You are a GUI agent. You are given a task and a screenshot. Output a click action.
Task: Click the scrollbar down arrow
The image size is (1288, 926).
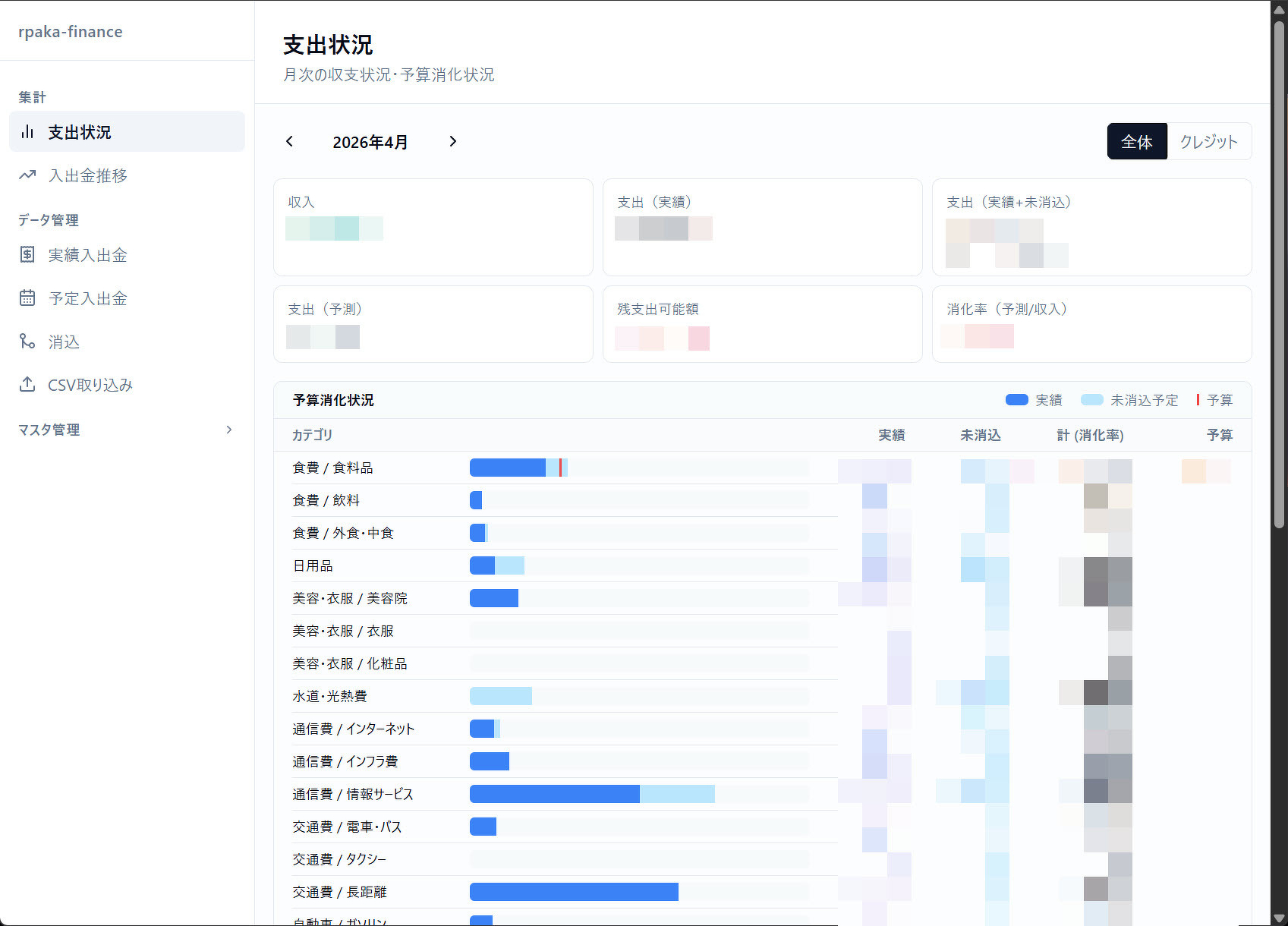pyautogui.click(x=1280, y=918)
